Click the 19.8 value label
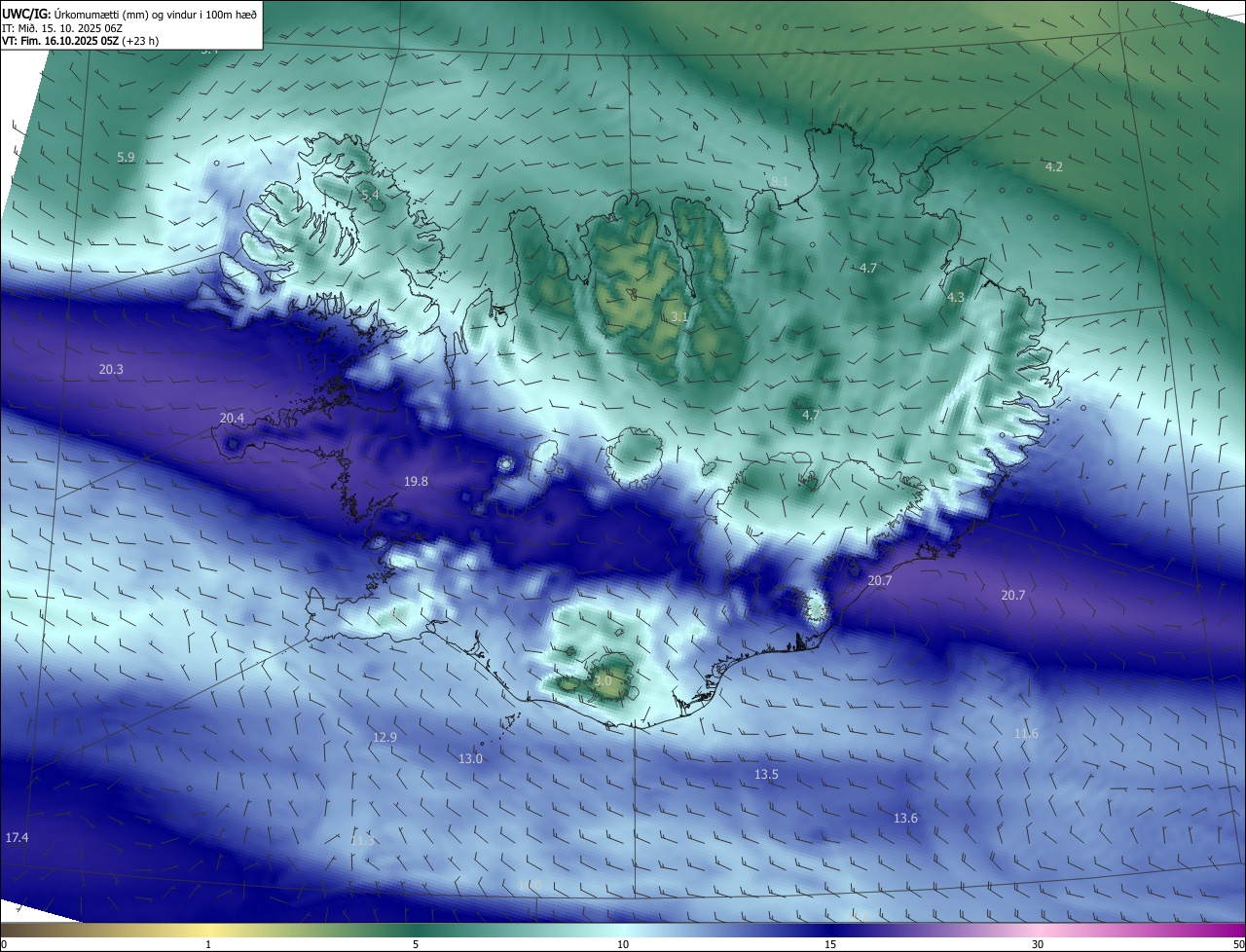 [x=416, y=482]
